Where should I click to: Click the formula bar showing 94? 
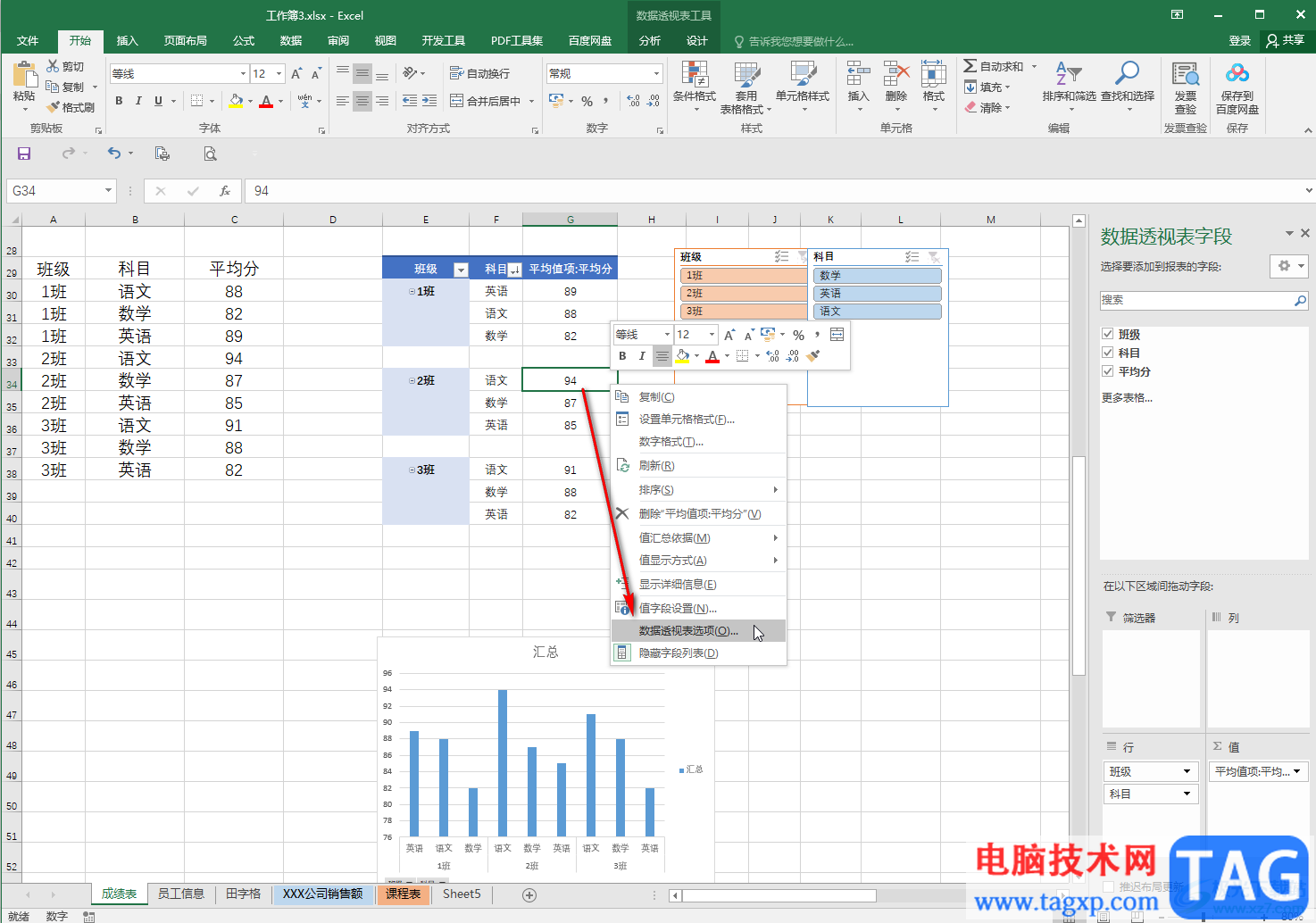click(x=773, y=191)
